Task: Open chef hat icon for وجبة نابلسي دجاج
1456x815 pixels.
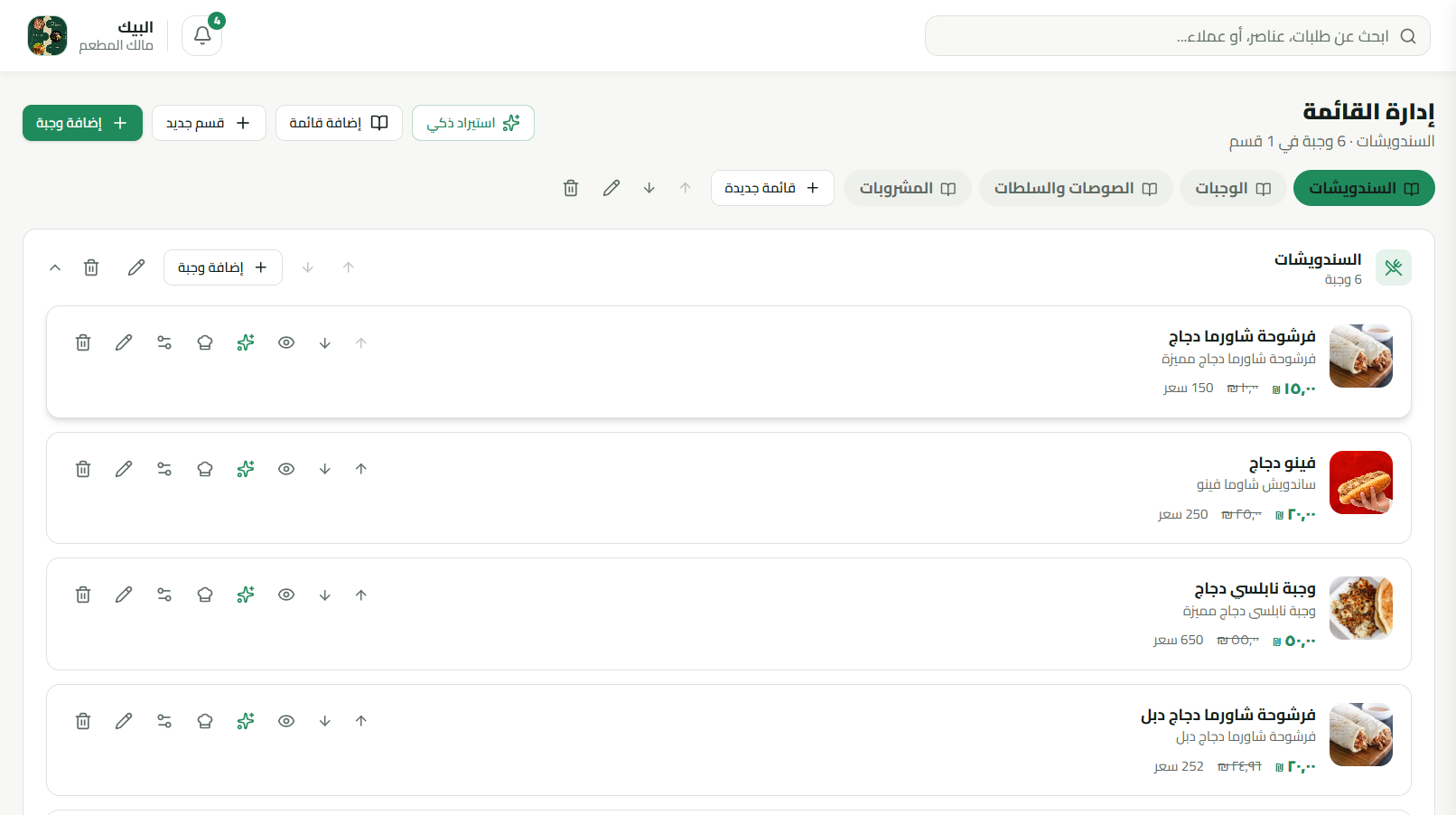Action: tap(205, 595)
